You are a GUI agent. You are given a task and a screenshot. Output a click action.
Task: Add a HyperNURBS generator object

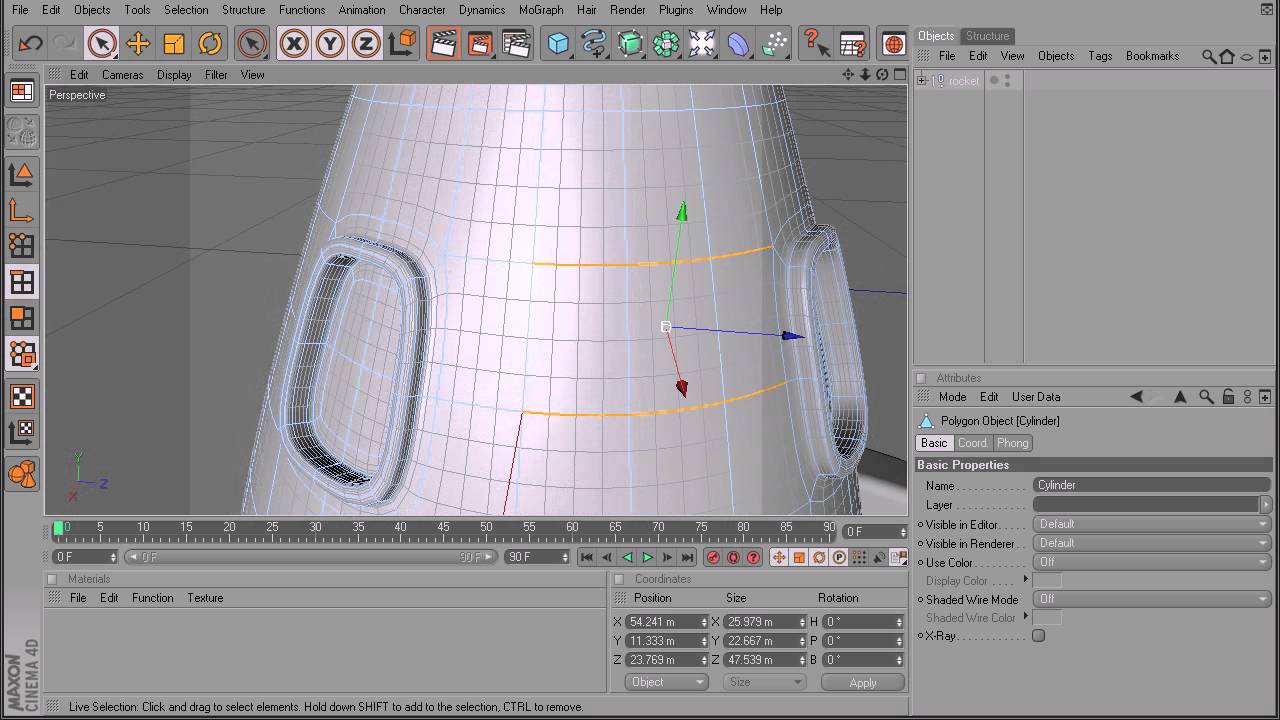point(630,43)
